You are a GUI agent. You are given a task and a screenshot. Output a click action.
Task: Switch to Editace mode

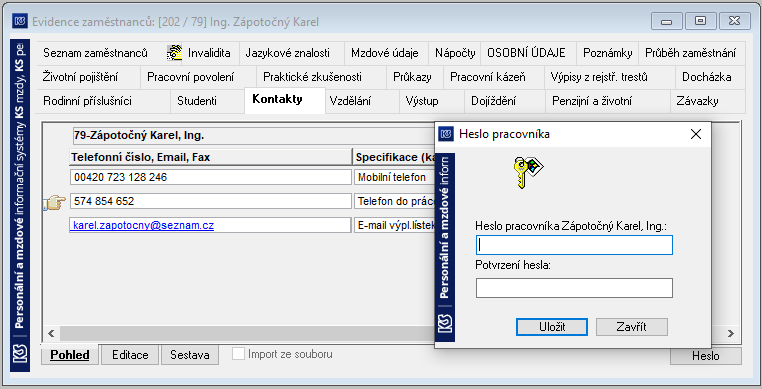(130, 354)
